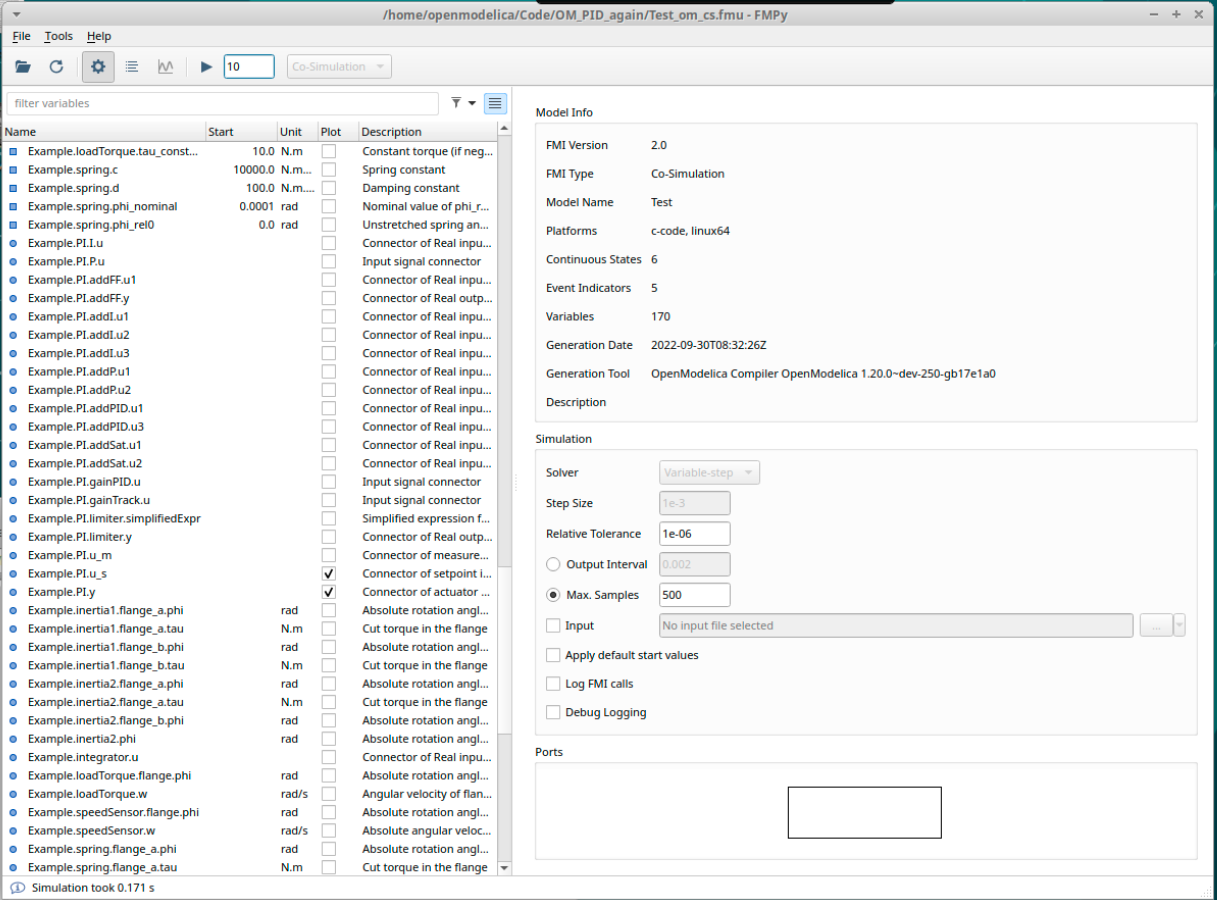The image size is (1217, 900).
Task: Check the Apply default start values option
Action: click(x=553, y=655)
